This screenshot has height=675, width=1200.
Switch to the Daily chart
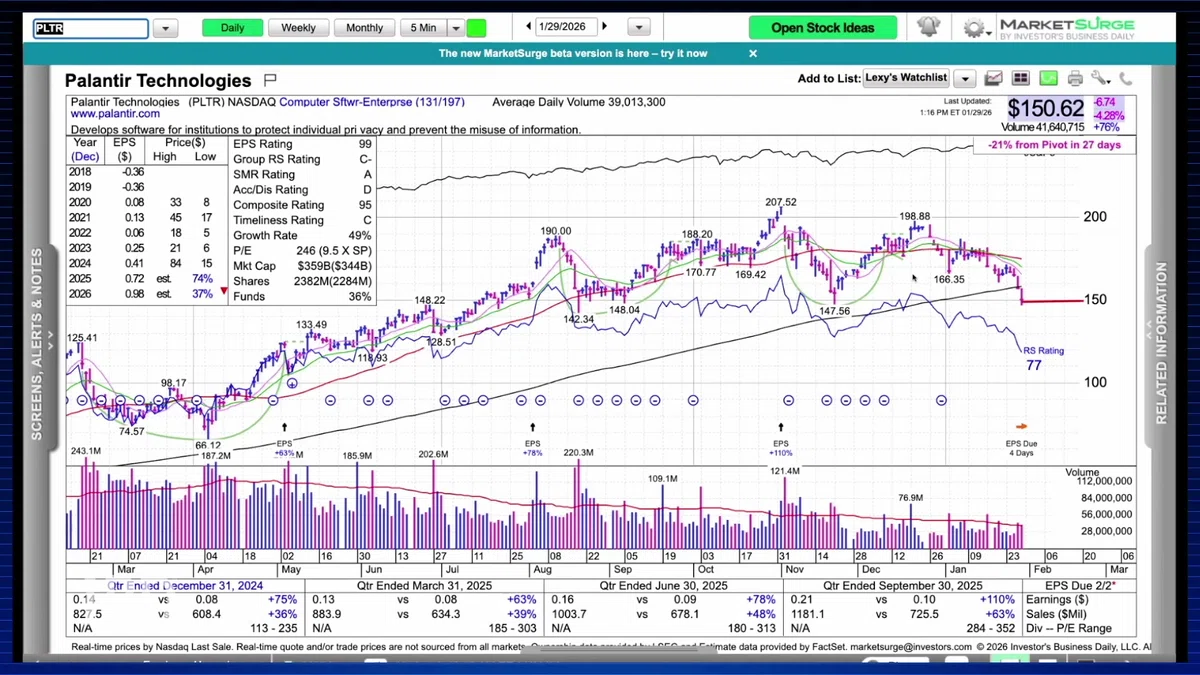232,28
